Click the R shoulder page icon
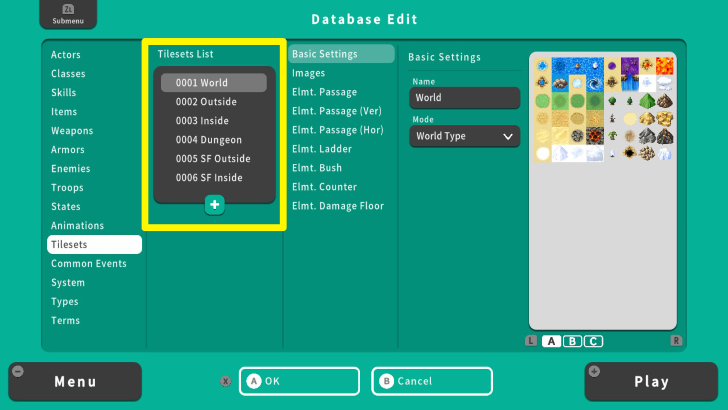Viewport: 728px width, 410px height. coord(676,341)
